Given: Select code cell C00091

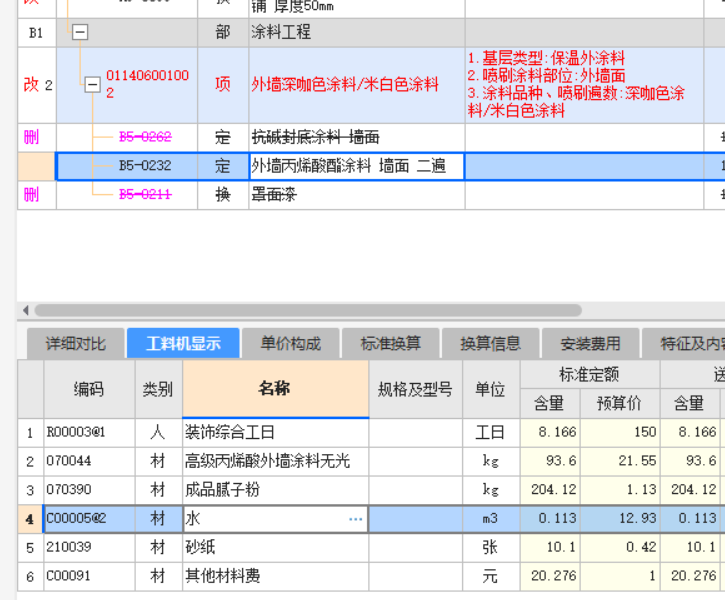Looking at the screenshot, I should click(89, 576).
